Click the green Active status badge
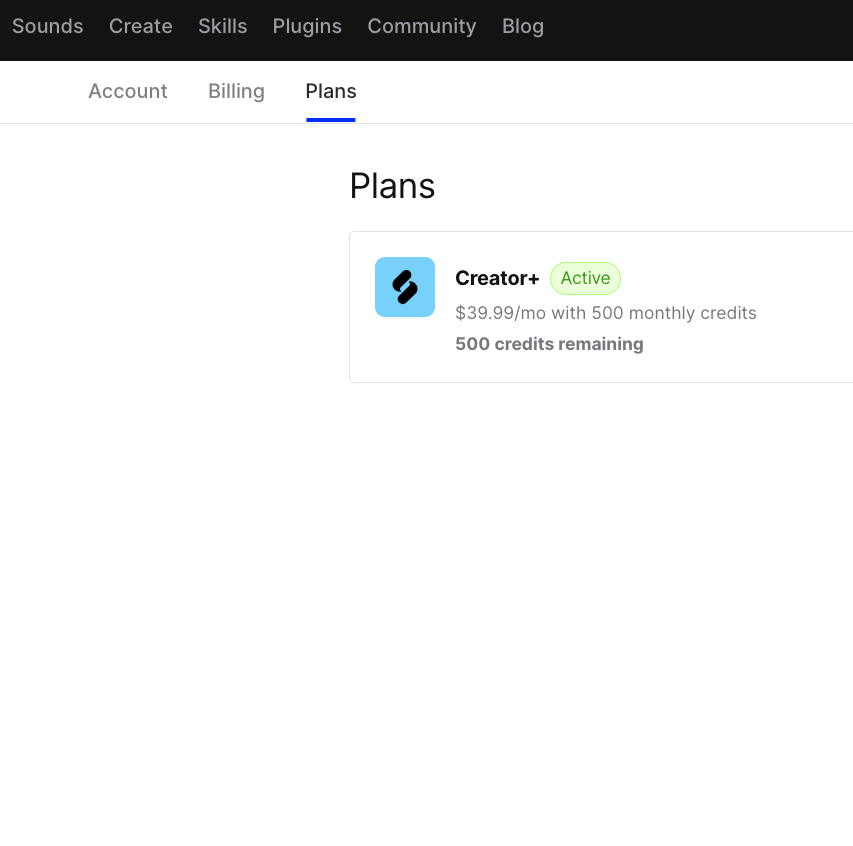This screenshot has width=853, height=846. pyautogui.click(x=585, y=278)
